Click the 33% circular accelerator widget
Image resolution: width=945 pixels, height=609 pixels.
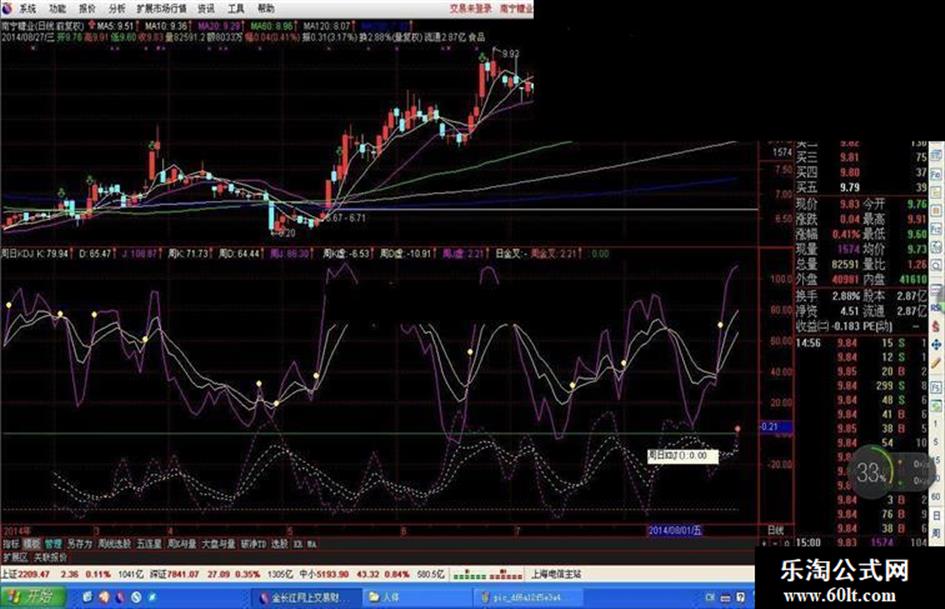871,472
